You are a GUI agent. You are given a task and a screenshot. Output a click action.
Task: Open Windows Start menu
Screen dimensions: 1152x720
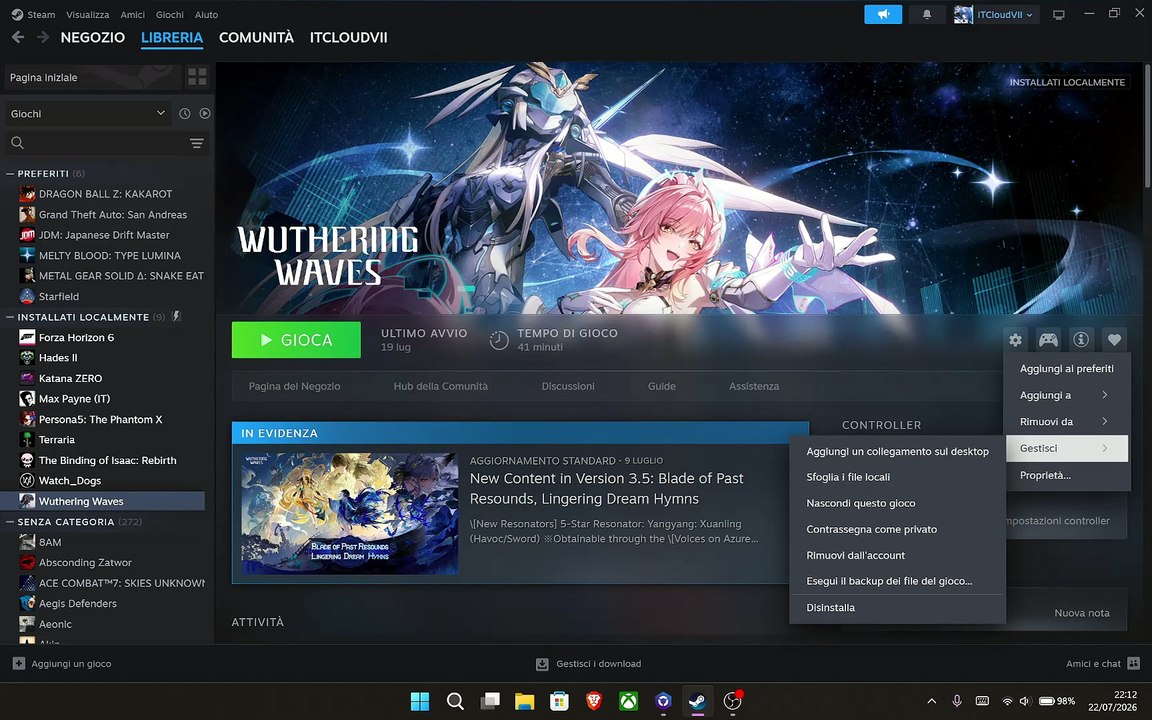pyautogui.click(x=420, y=701)
